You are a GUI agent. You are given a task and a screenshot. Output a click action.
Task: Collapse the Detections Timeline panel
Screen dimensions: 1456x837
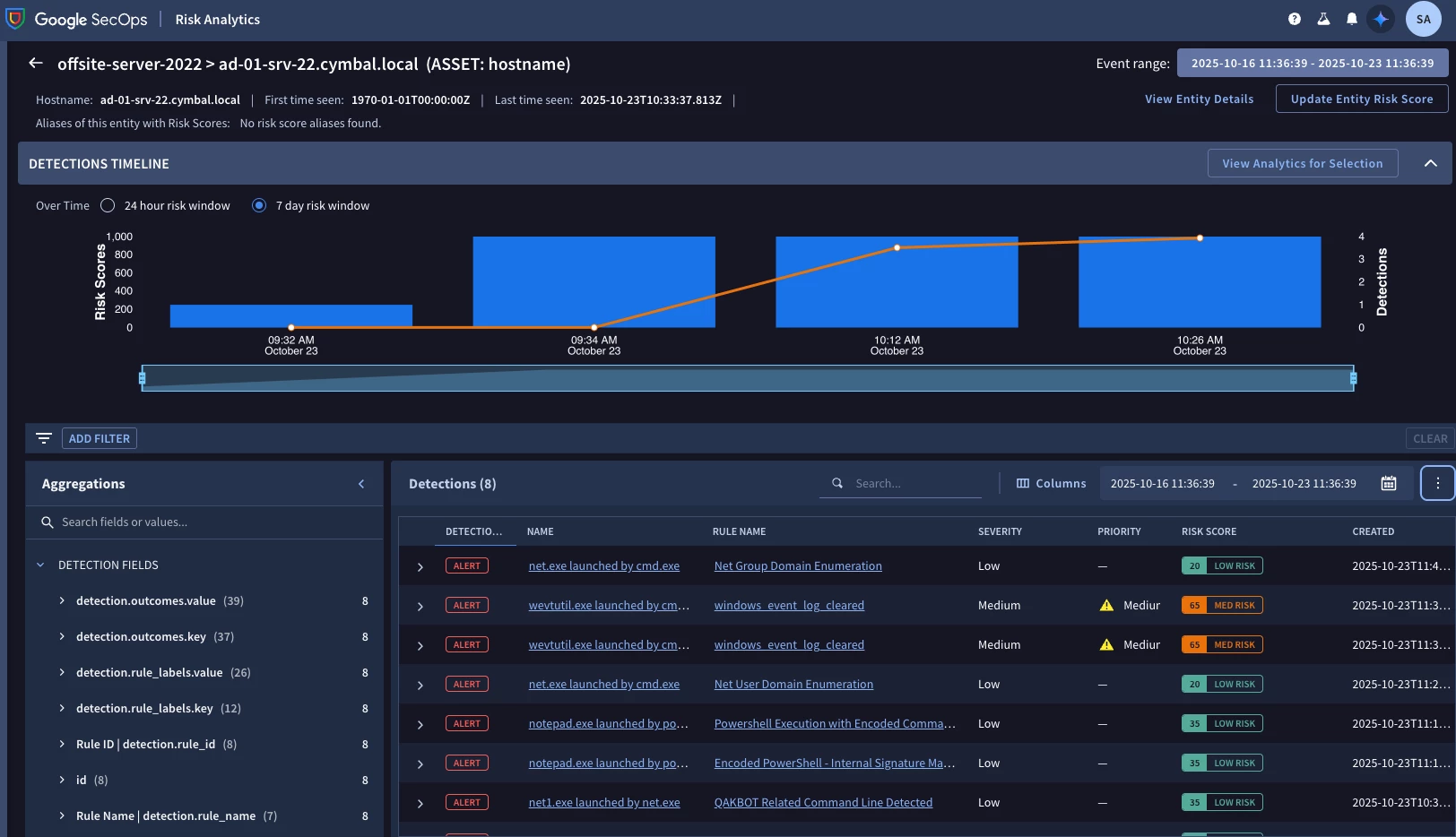[x=1431, y=163]
